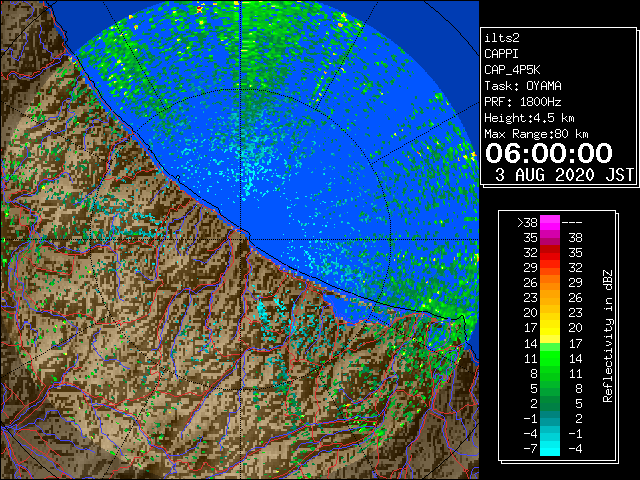The width and height of the screenshot is (640, 480).
Task: Click the date 3 AUG 2020 JST
Action: click(x=564, y=175)
